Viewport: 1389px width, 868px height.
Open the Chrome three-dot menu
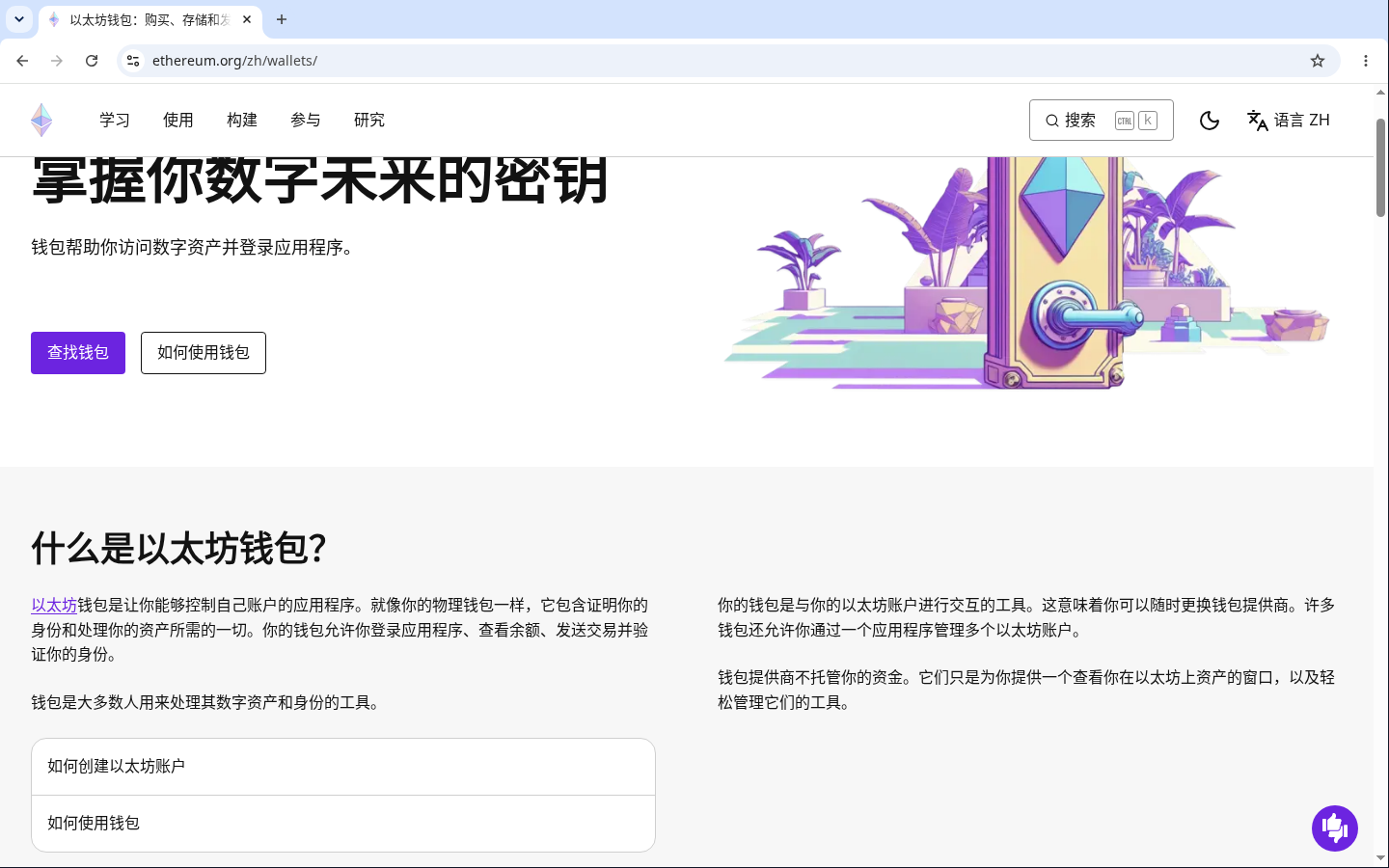(1366, 61)
